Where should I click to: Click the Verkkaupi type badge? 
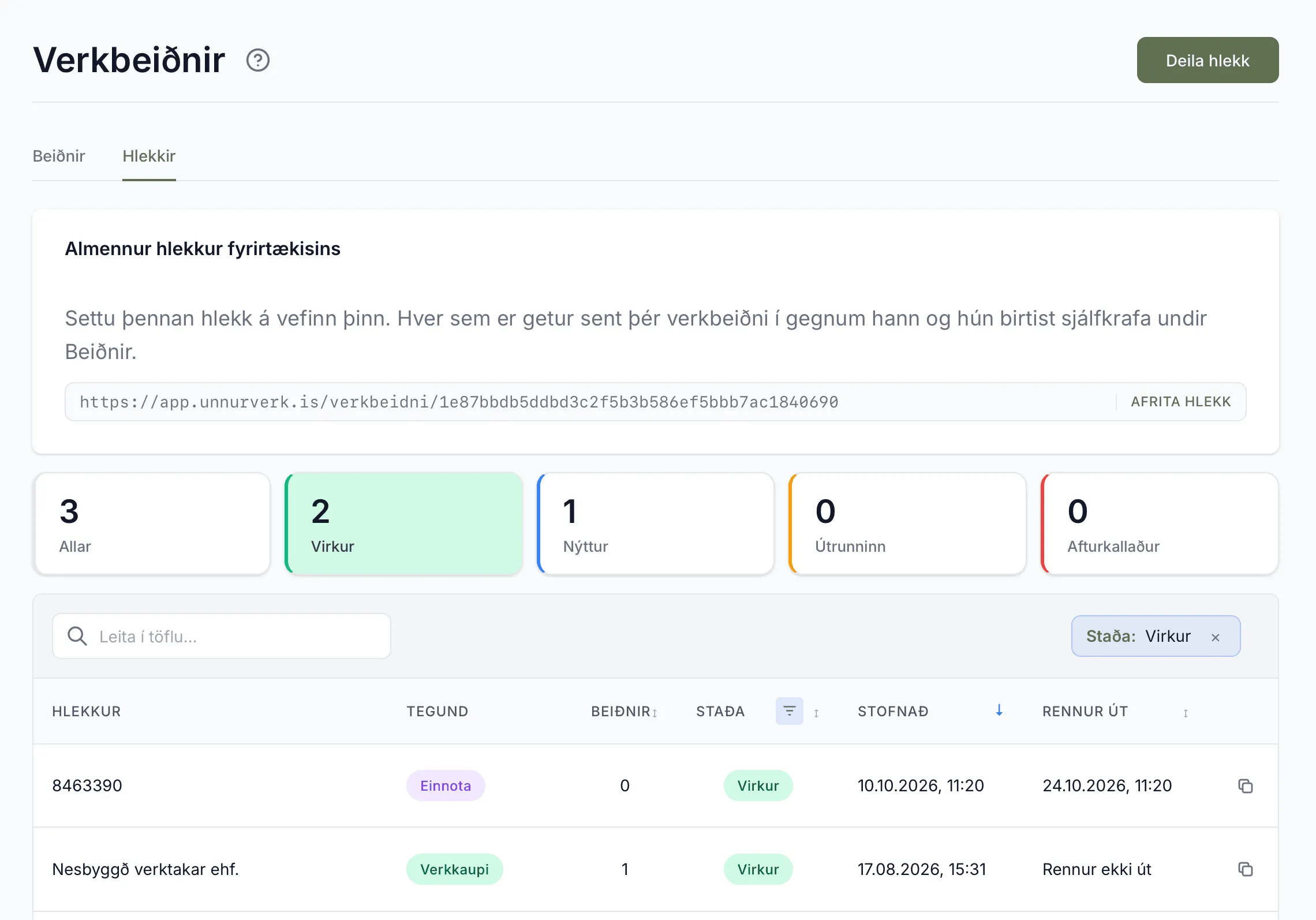pos(454,869)
